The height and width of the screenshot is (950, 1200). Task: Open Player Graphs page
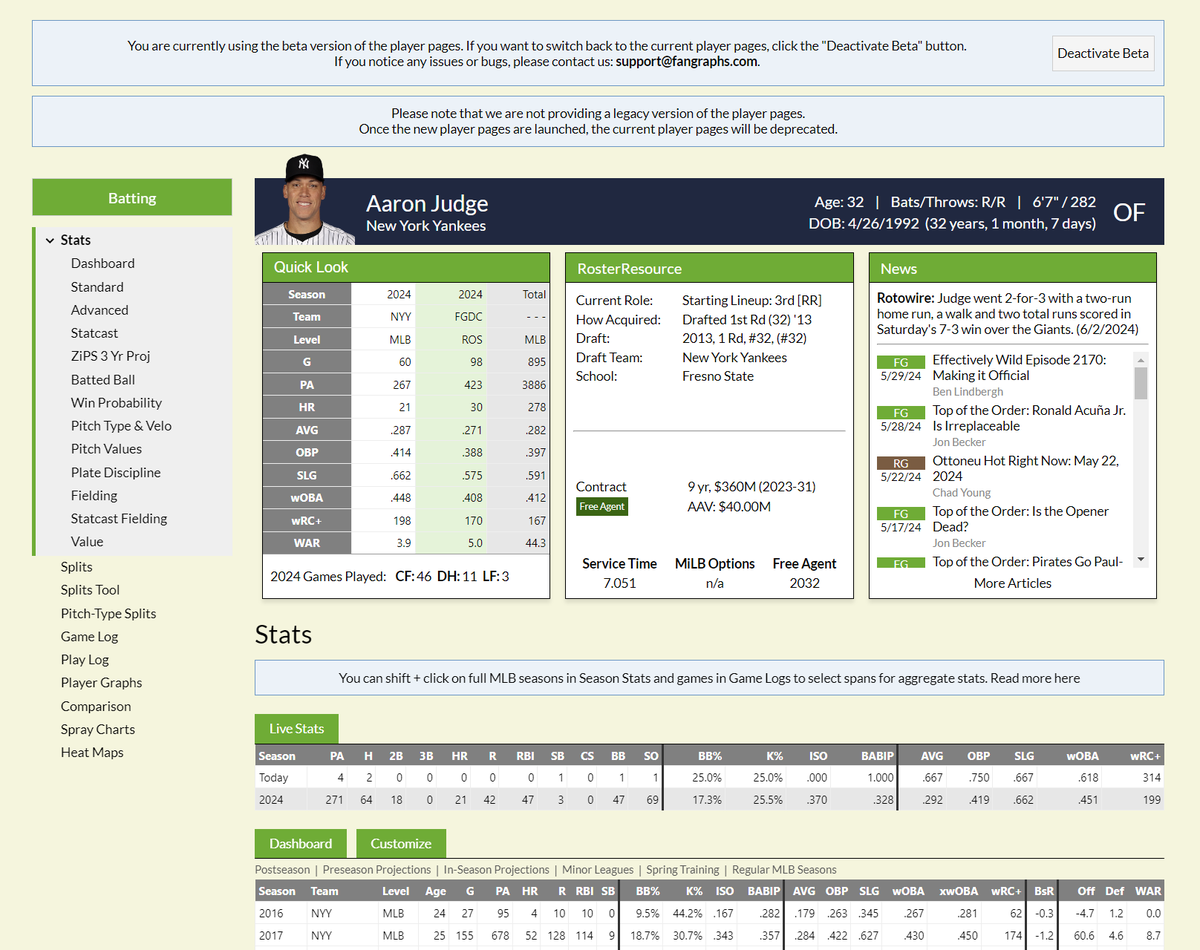(101, 682)
